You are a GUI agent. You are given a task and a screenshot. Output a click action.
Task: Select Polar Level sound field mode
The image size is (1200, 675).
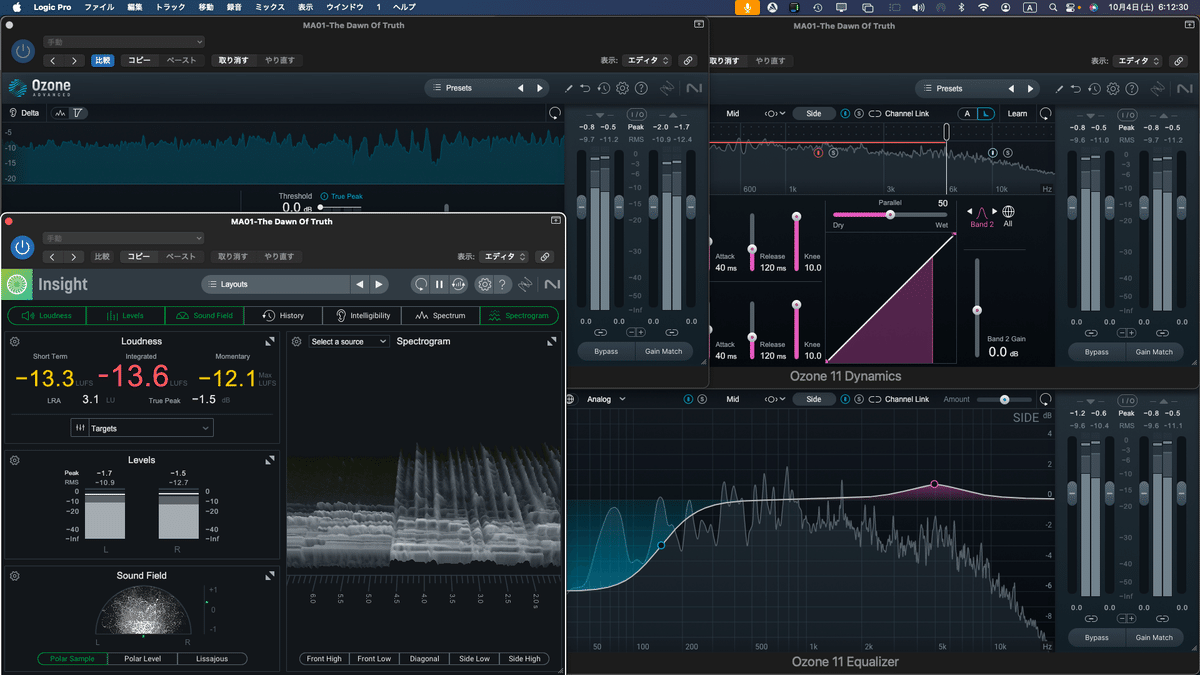pos(142,659)
